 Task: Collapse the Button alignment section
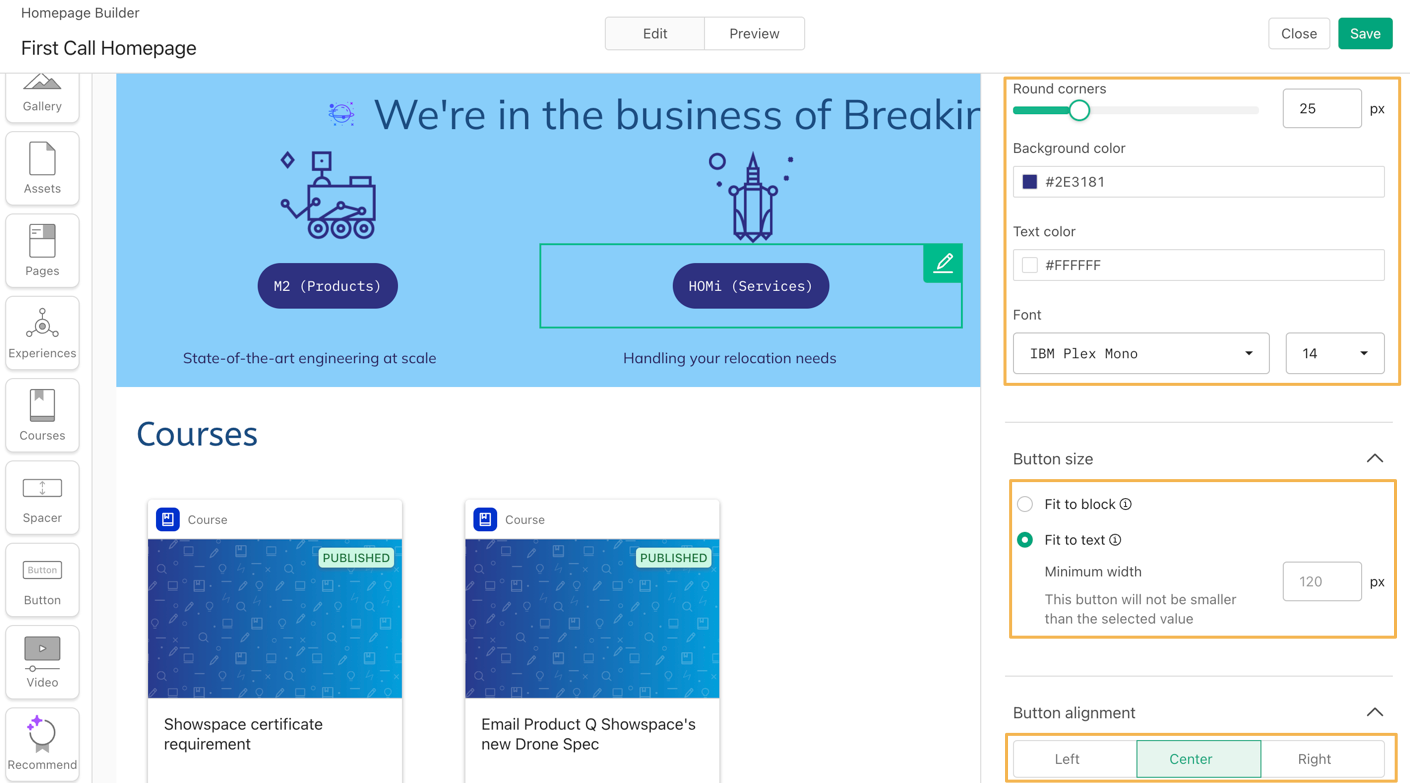pos(1375,712)
